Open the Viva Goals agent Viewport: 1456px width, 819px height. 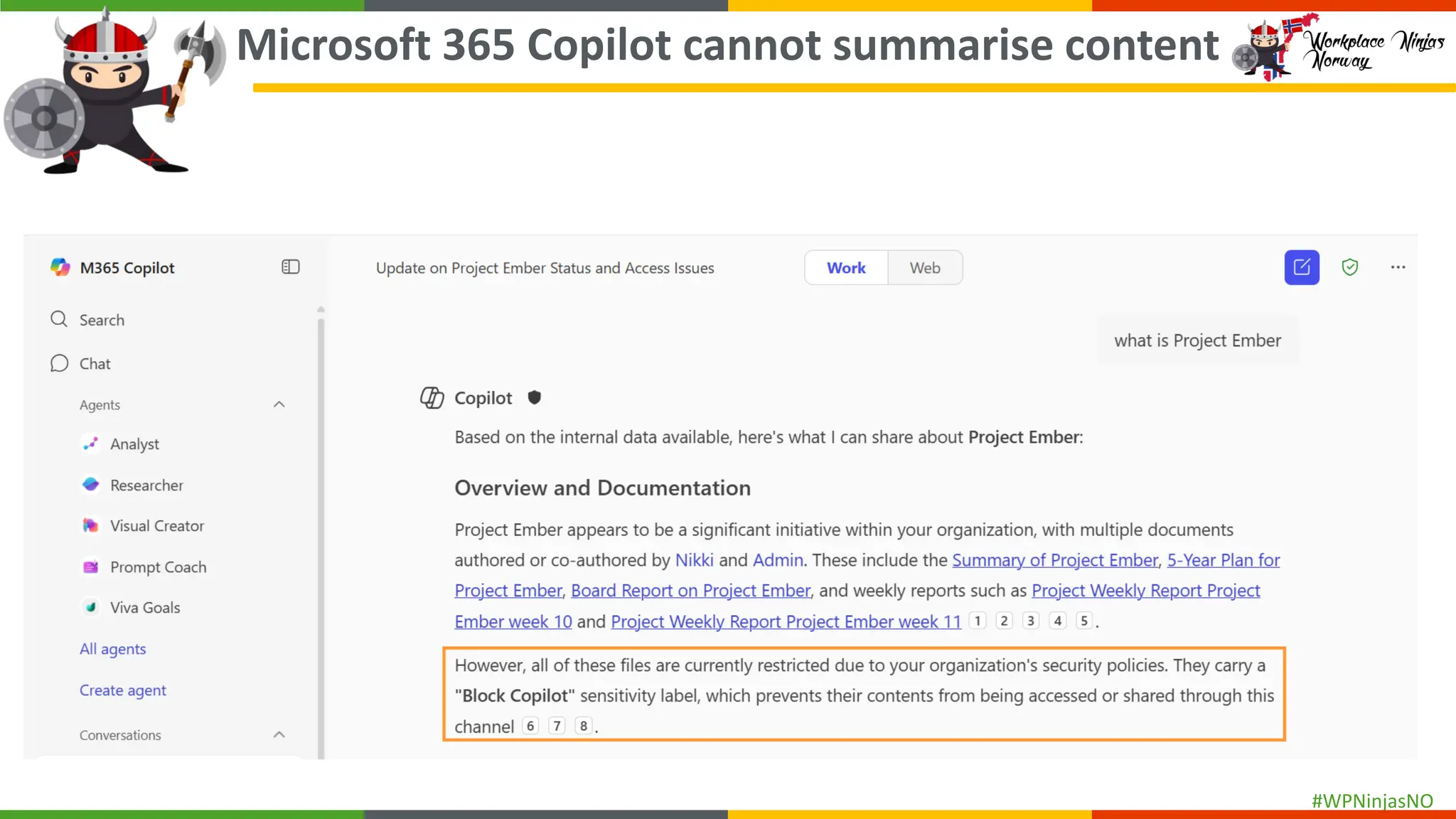pos(144,608)
